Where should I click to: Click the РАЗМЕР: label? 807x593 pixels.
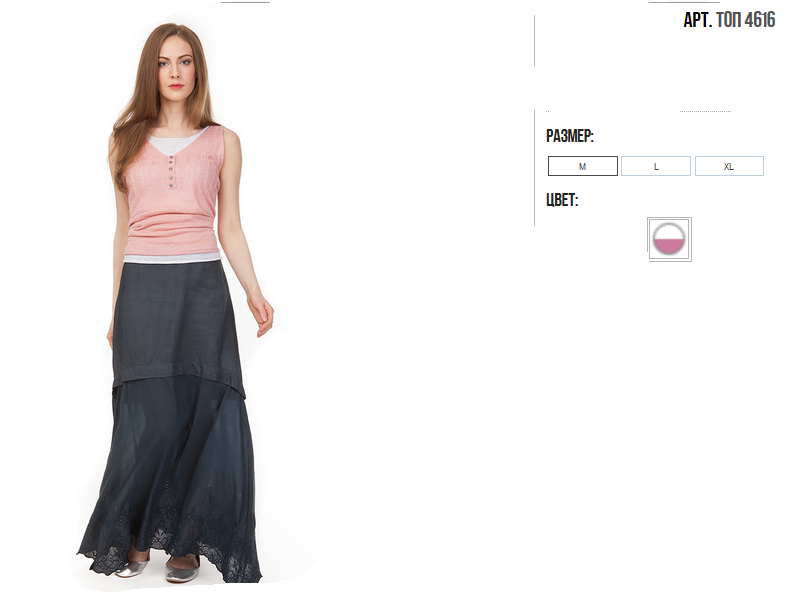[570, 136]
